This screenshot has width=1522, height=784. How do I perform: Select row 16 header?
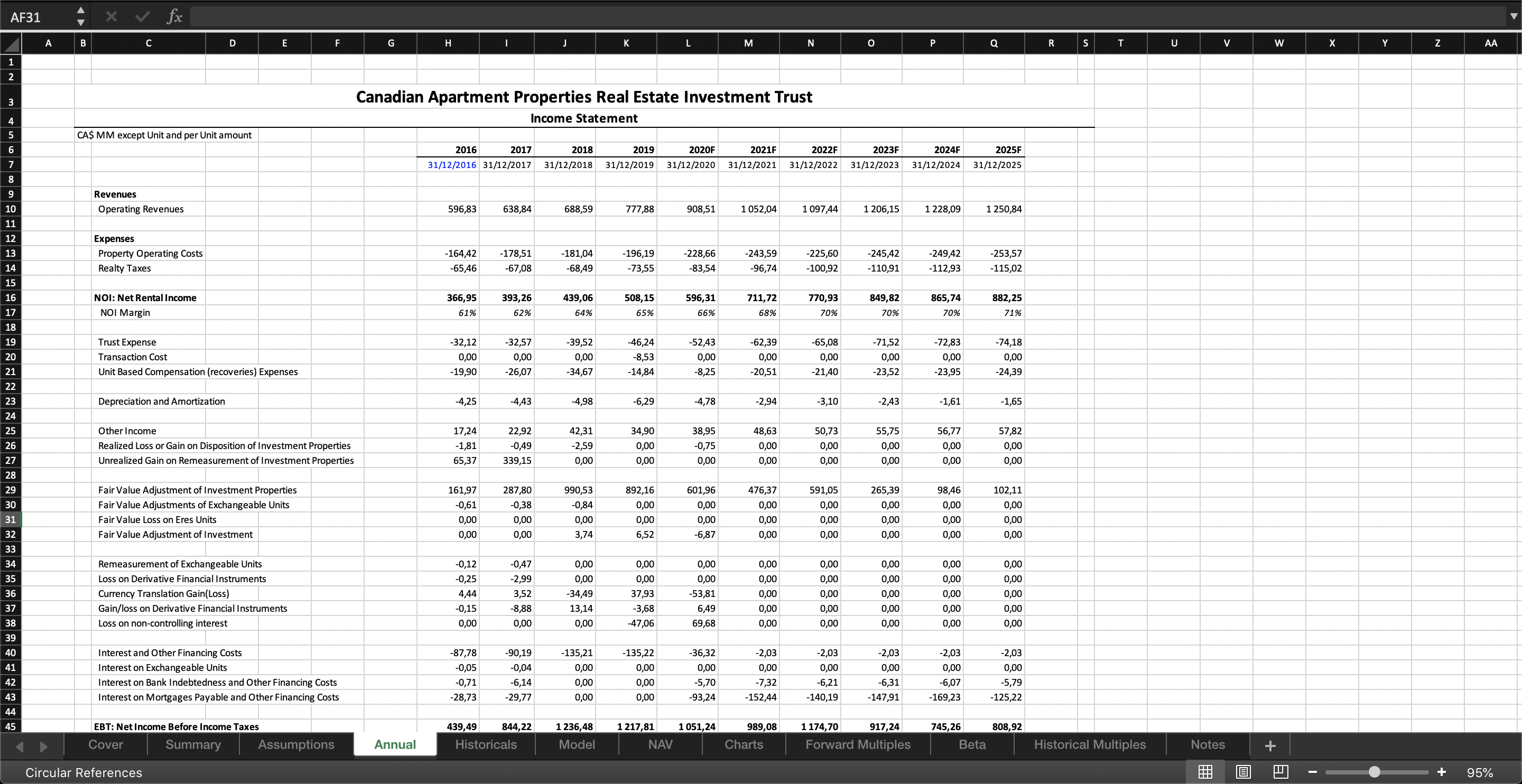pos(11,298)
